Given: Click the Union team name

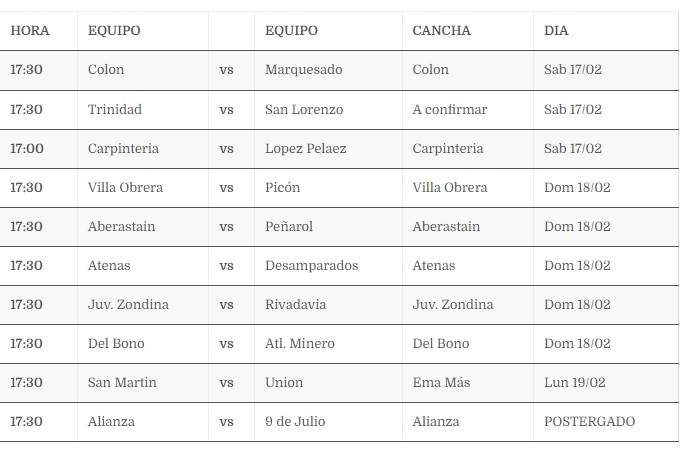Looking at the screenshot, I should 284,382.
